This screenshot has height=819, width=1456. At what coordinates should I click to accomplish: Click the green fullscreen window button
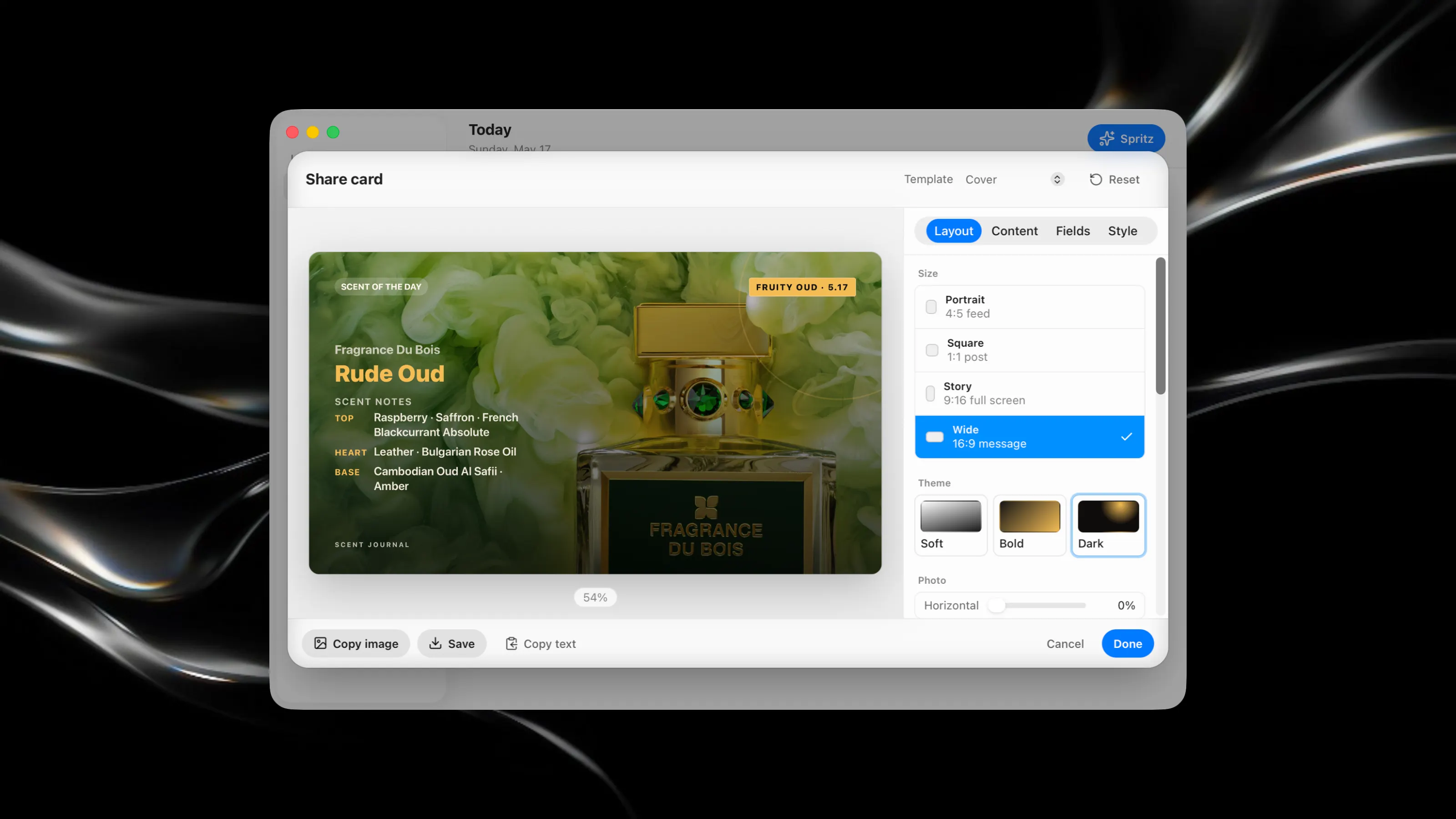(x=333, y=132)
